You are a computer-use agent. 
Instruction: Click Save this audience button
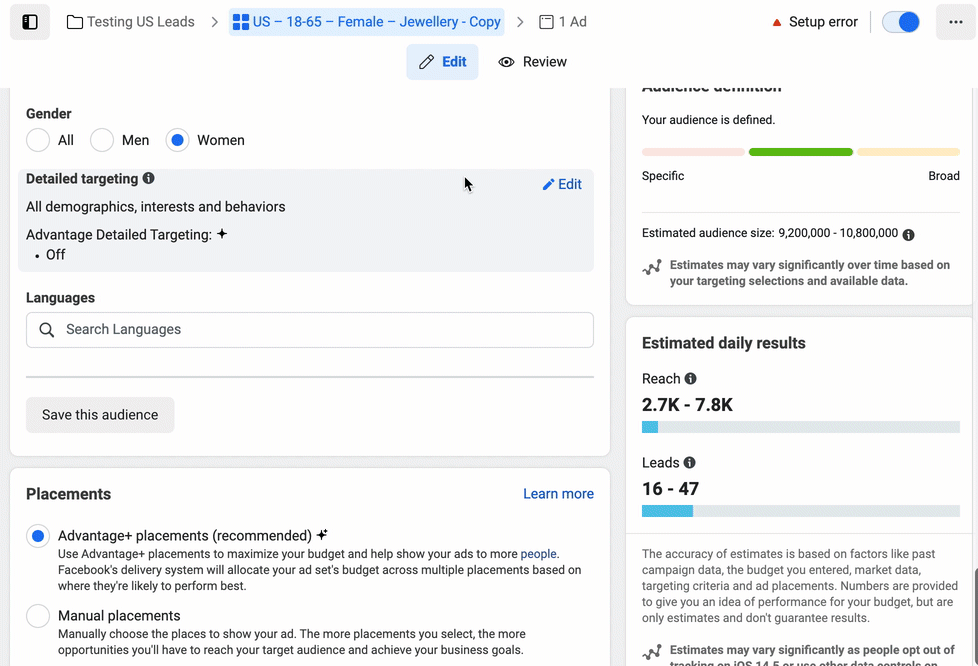100,415
